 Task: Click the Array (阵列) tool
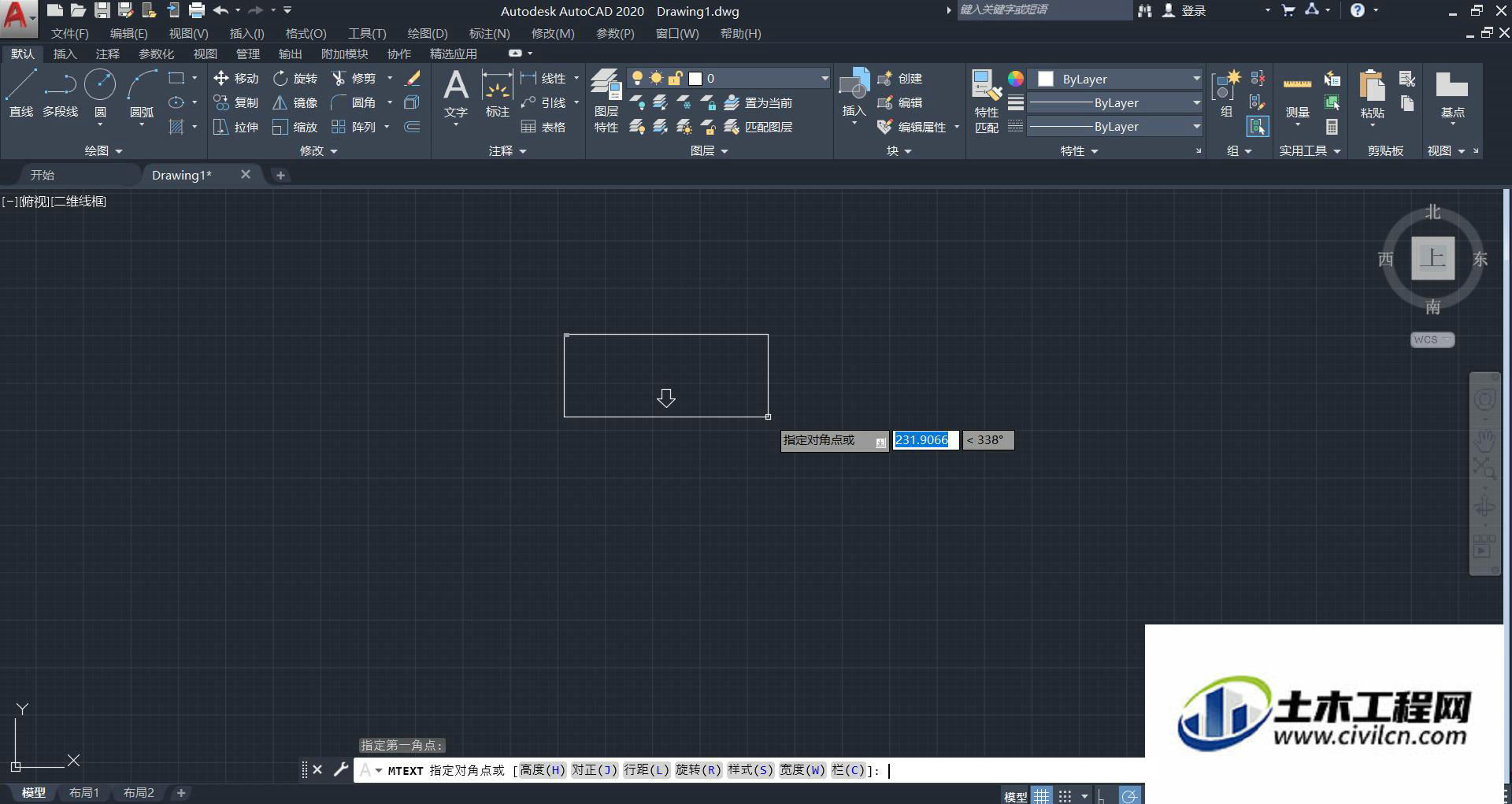pyautogui.click(x=354, y=127)
